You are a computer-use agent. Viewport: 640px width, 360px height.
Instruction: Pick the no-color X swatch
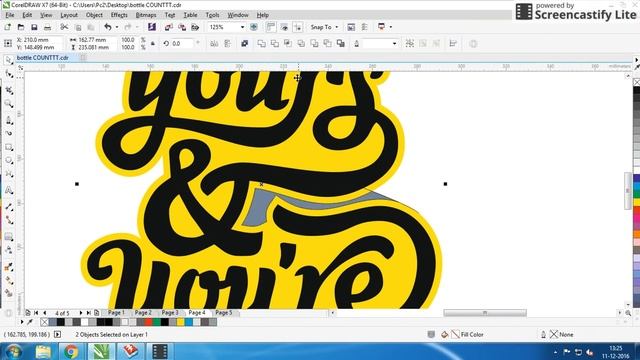point(44,322)
